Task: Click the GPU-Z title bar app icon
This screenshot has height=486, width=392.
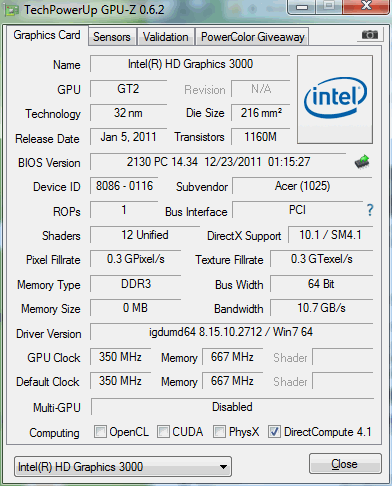Action: click(11, 10)
